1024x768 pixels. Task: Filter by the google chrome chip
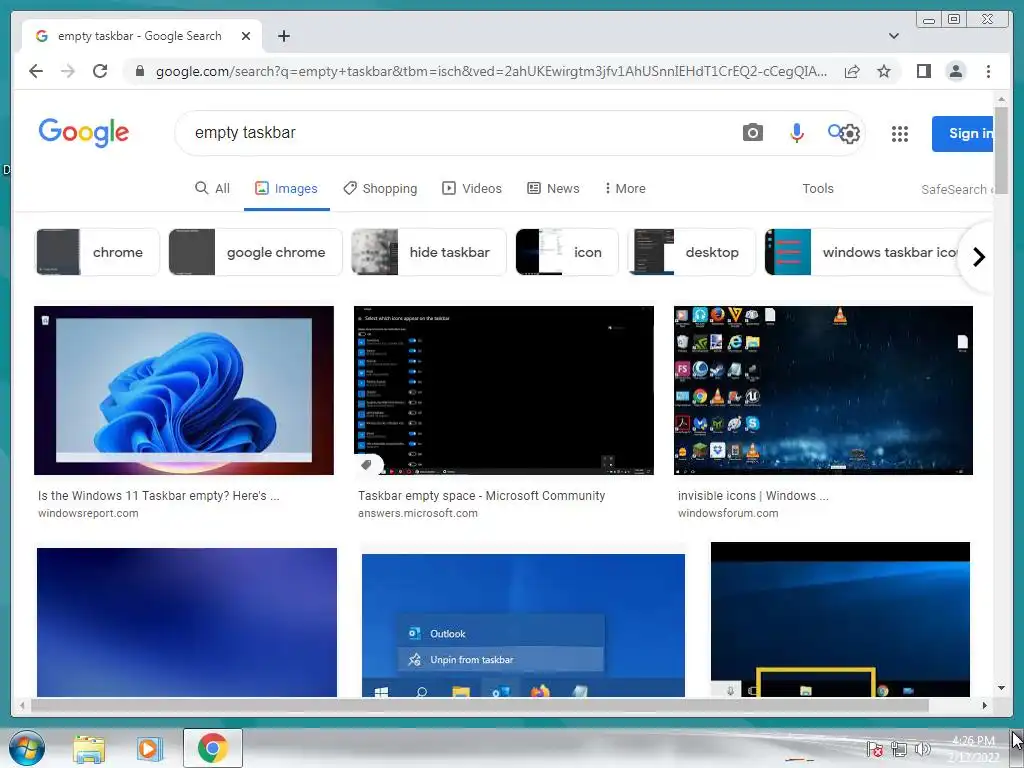[255, 252]
